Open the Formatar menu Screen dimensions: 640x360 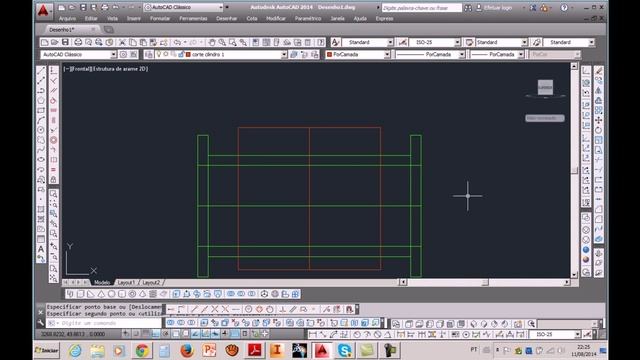click(160, 18)
